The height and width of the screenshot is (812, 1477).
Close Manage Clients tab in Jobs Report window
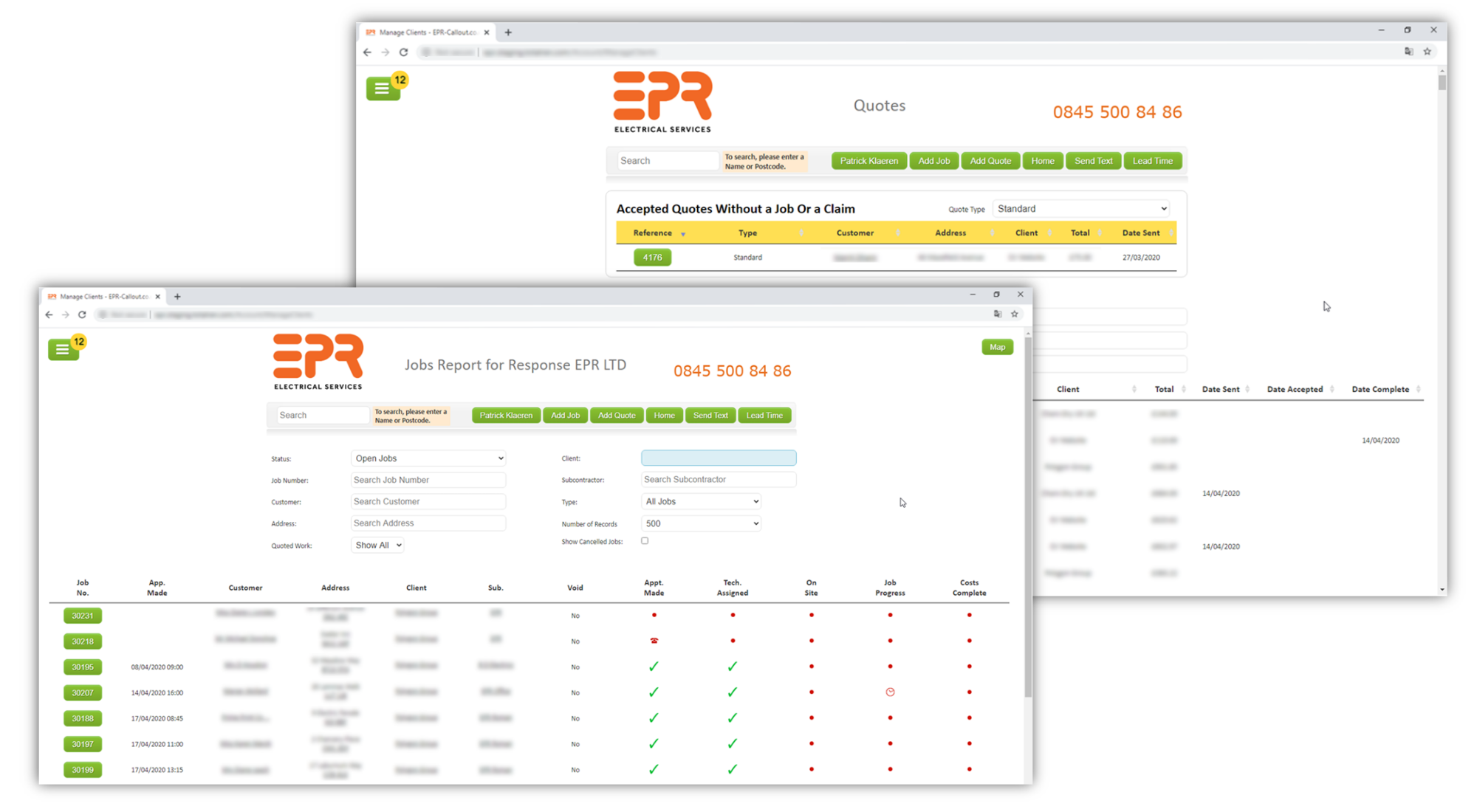[157, 297]
